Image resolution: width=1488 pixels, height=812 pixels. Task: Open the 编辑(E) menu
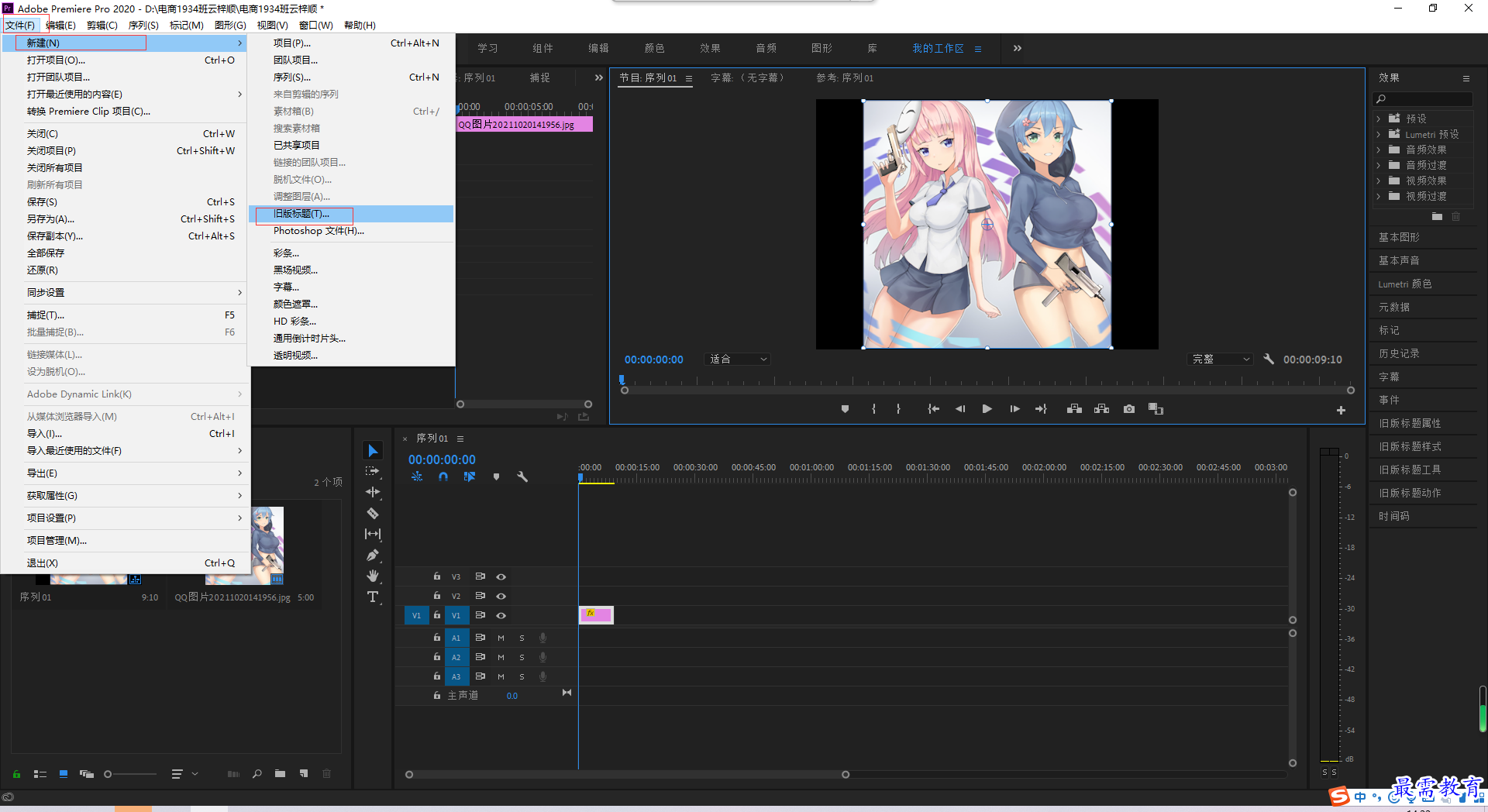[x=60, y=25]
